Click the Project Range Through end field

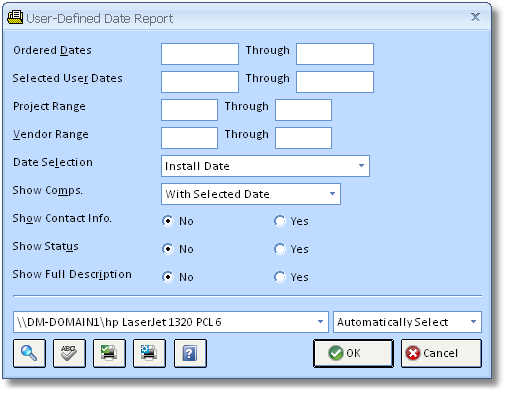click(x=303, y=110)
